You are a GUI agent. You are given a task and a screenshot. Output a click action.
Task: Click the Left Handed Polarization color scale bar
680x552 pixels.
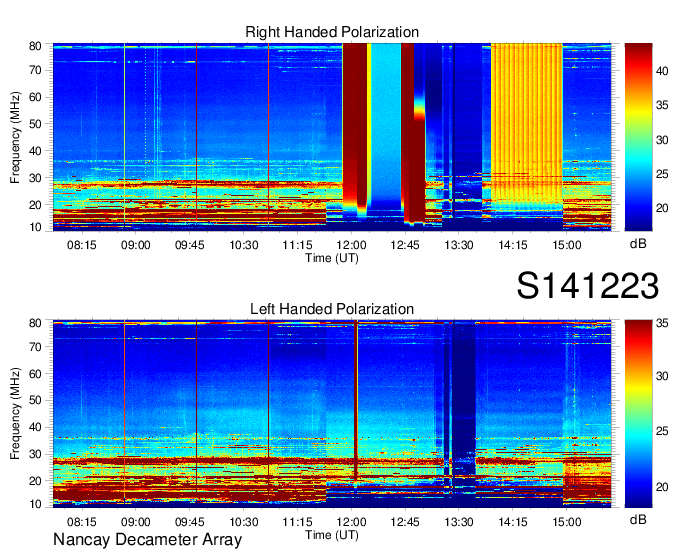(x=638, y=414)
